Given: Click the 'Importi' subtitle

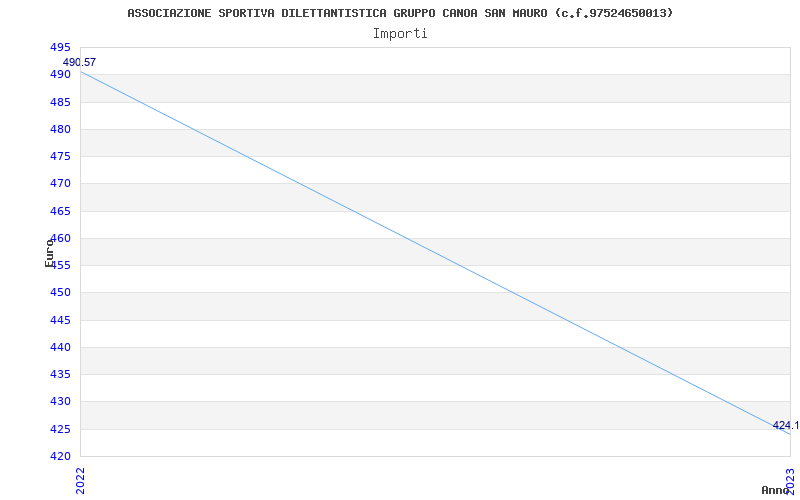Looking at the screenshot, I should (x=400, y=34).
